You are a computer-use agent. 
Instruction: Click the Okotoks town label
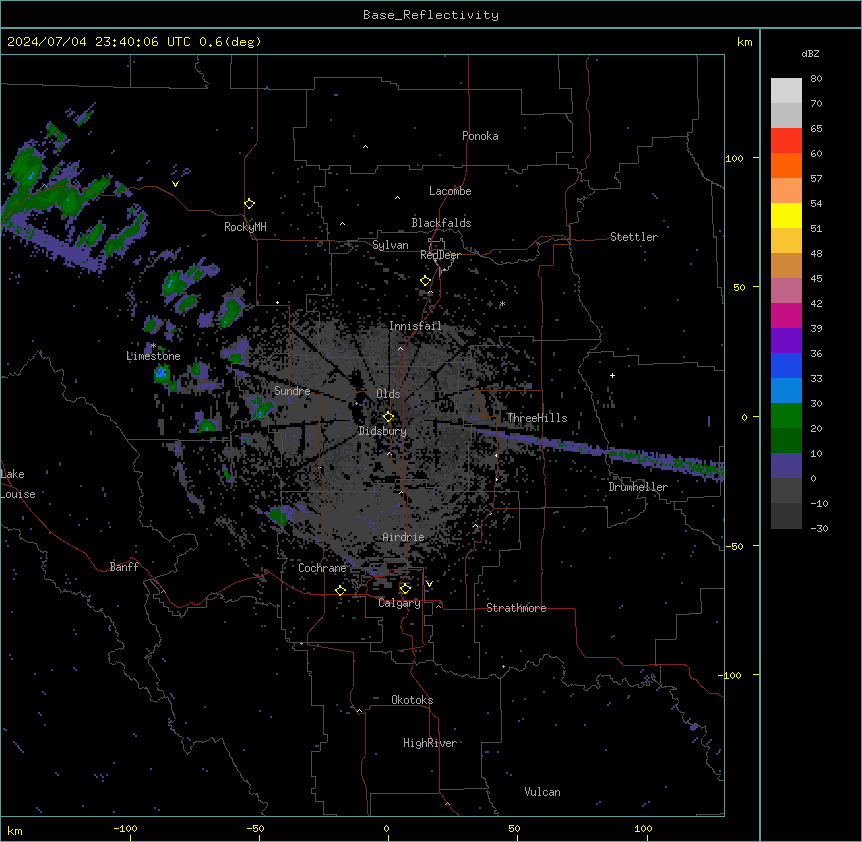pos(412,700)
